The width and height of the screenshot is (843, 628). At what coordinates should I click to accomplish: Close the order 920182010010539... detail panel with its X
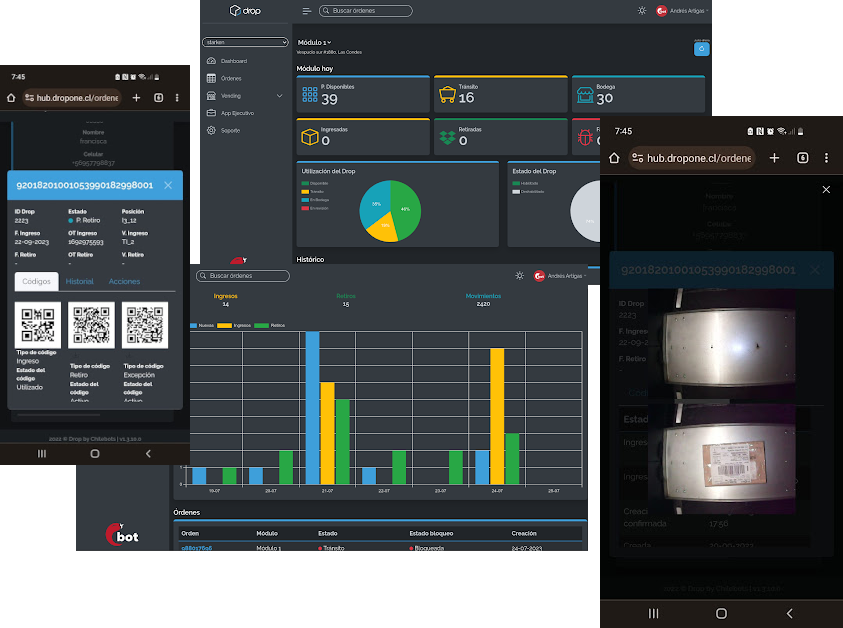[168, 185]
